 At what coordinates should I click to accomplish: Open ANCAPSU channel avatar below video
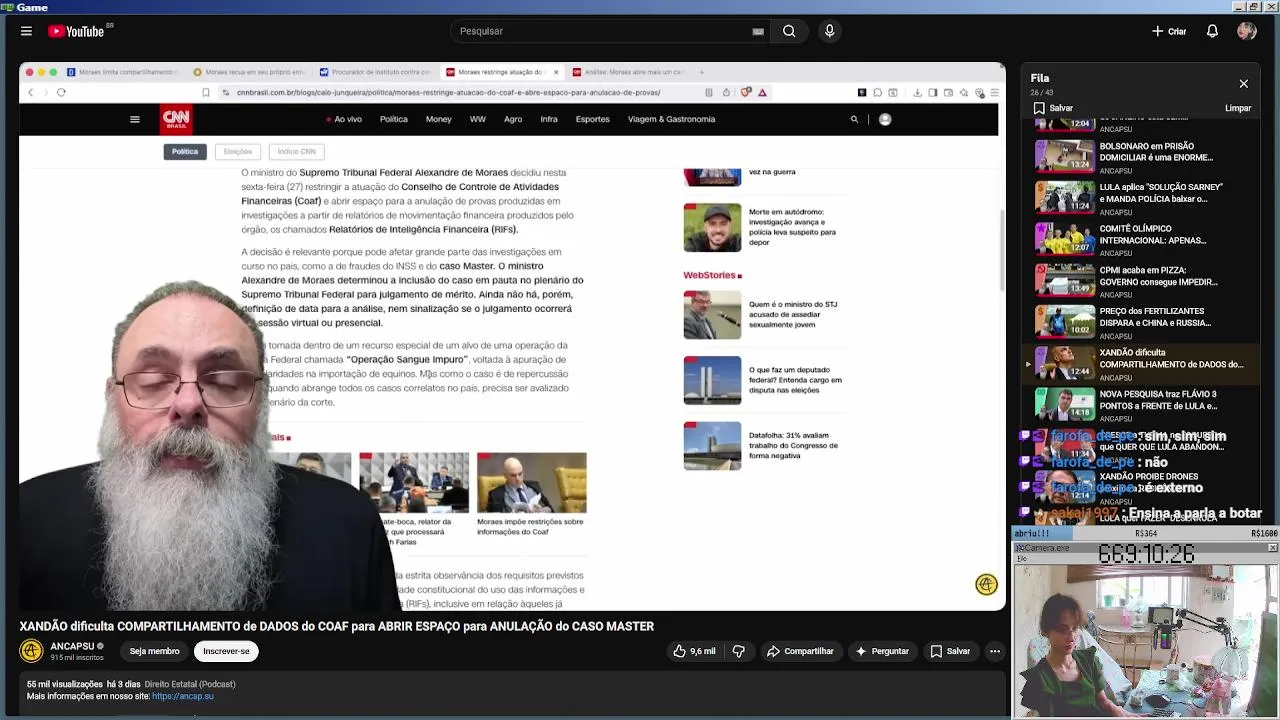click(31, 651)
